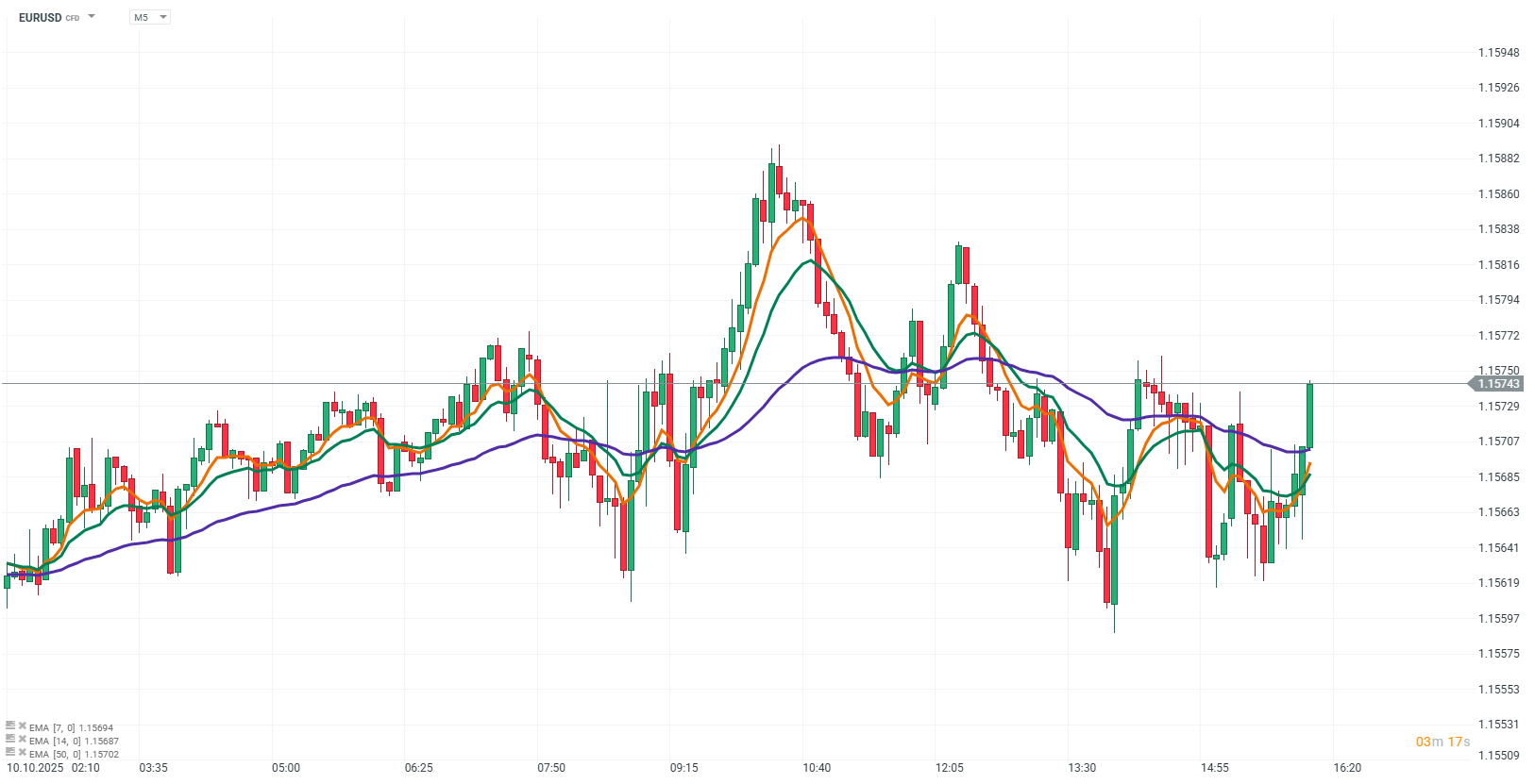Click the 1.15882 price axis label
The image size is (1535, 784).
(x=1498, y=158)
